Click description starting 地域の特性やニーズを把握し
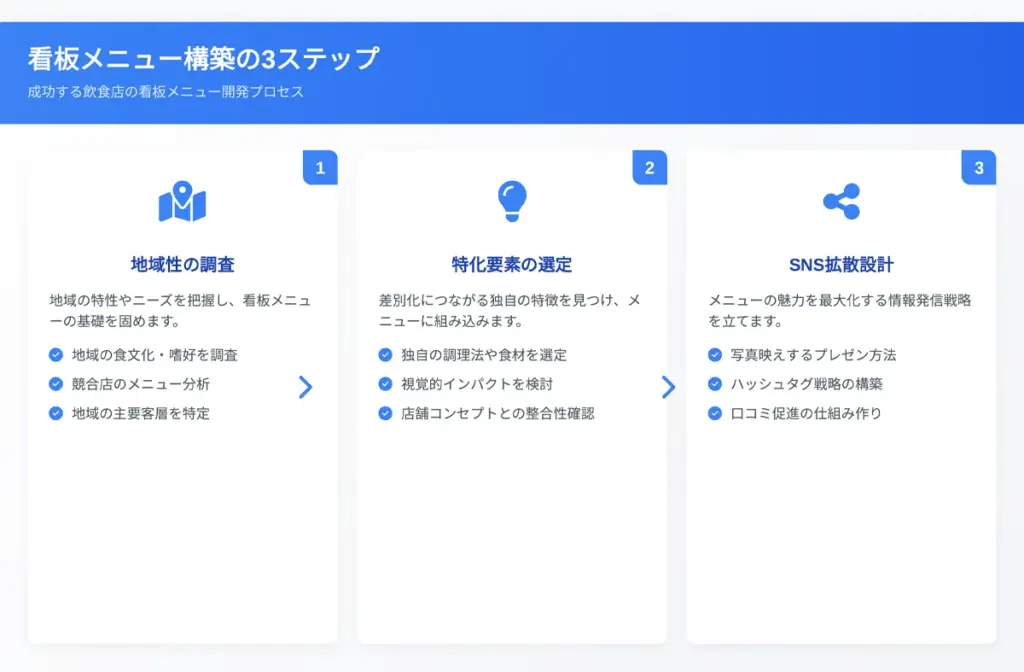 180,311
